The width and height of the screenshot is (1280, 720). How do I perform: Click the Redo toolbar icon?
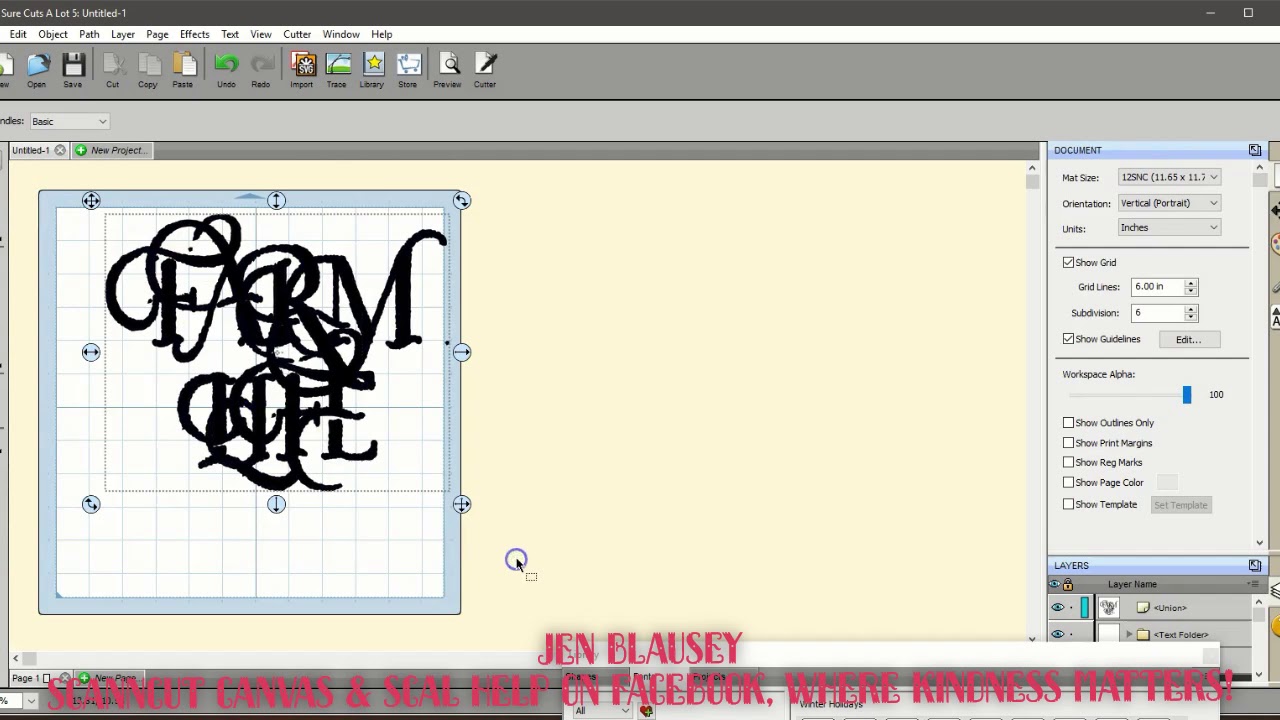(x=261, y=71)
